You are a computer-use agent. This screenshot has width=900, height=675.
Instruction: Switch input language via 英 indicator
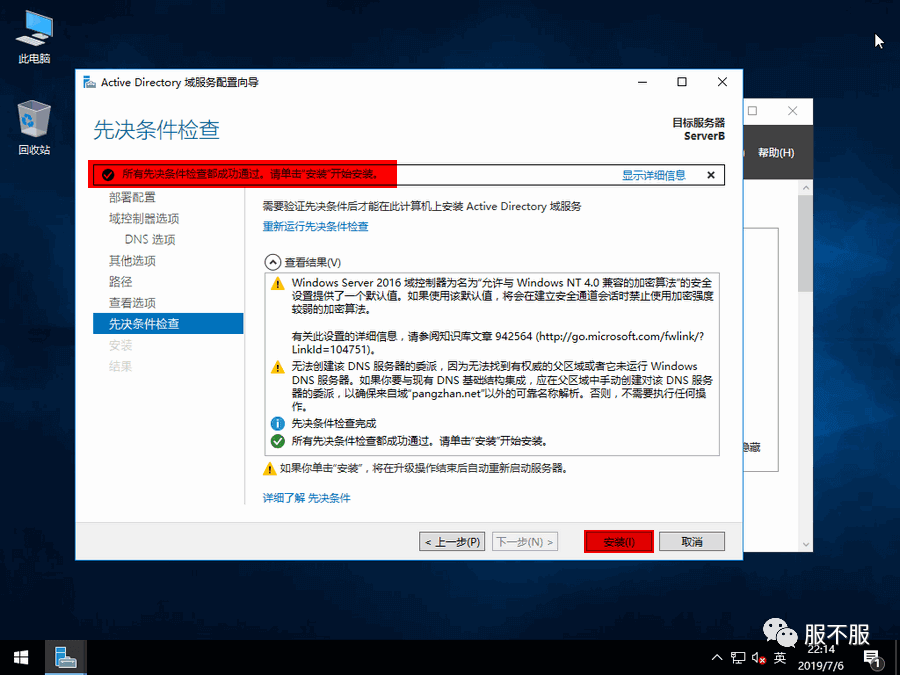pyautogui.click(x=779, y=658)
